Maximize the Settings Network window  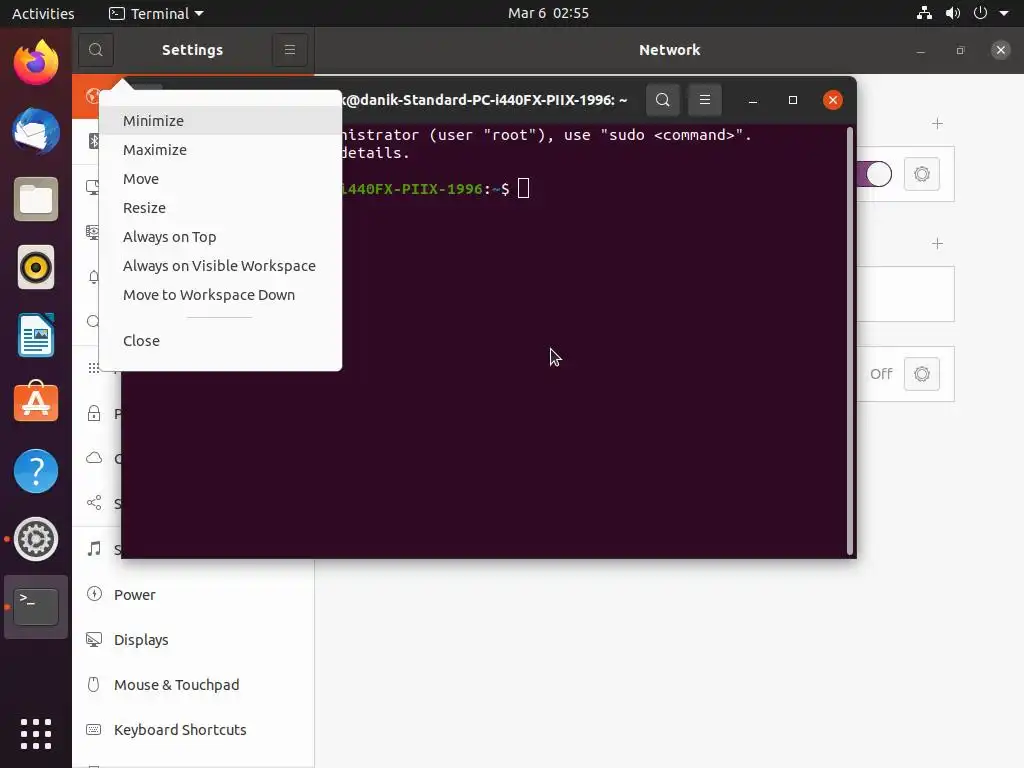click(960, 50)
